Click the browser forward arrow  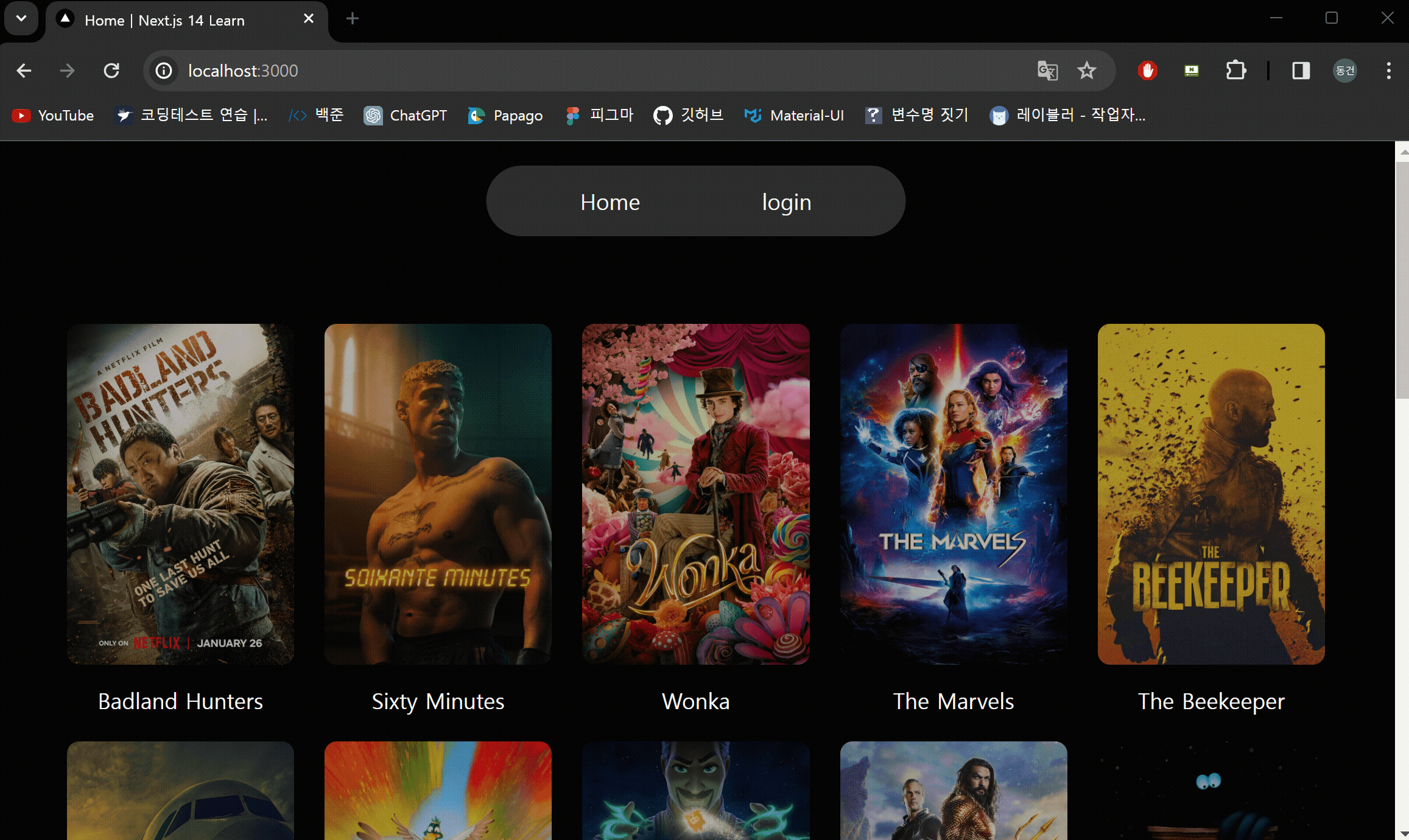(67, 71)
